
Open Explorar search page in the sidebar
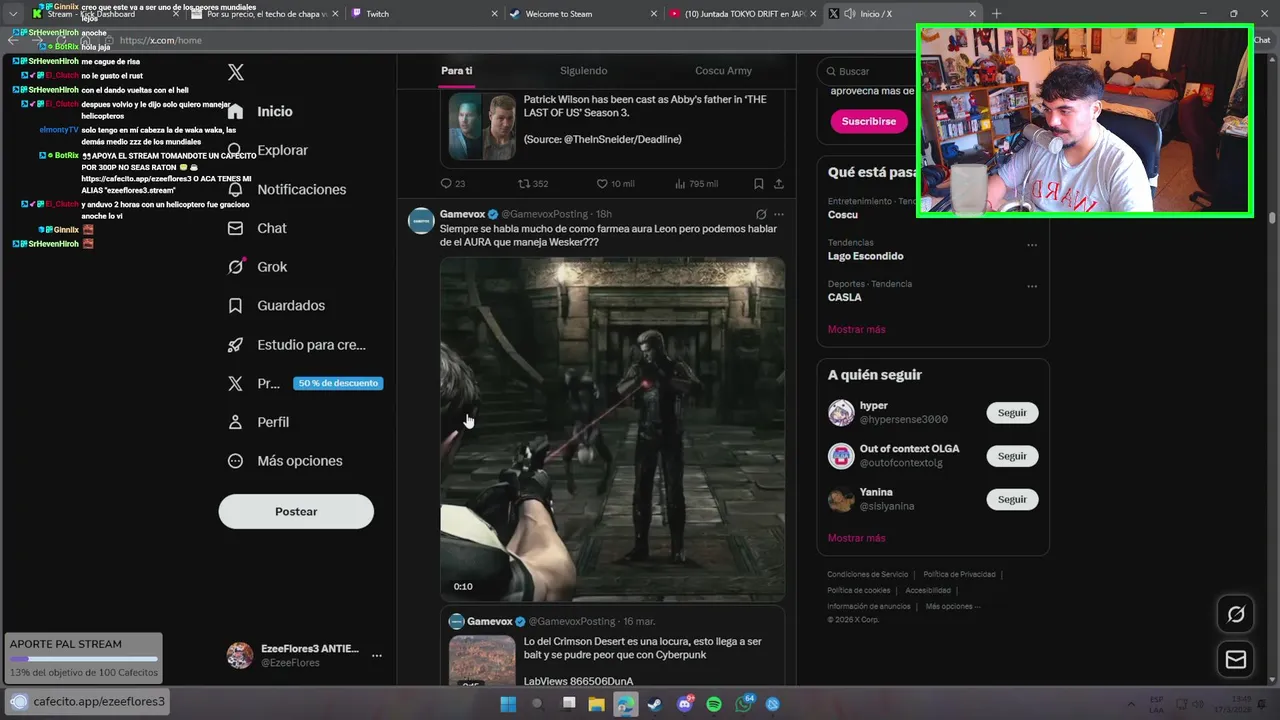point(268,150)
